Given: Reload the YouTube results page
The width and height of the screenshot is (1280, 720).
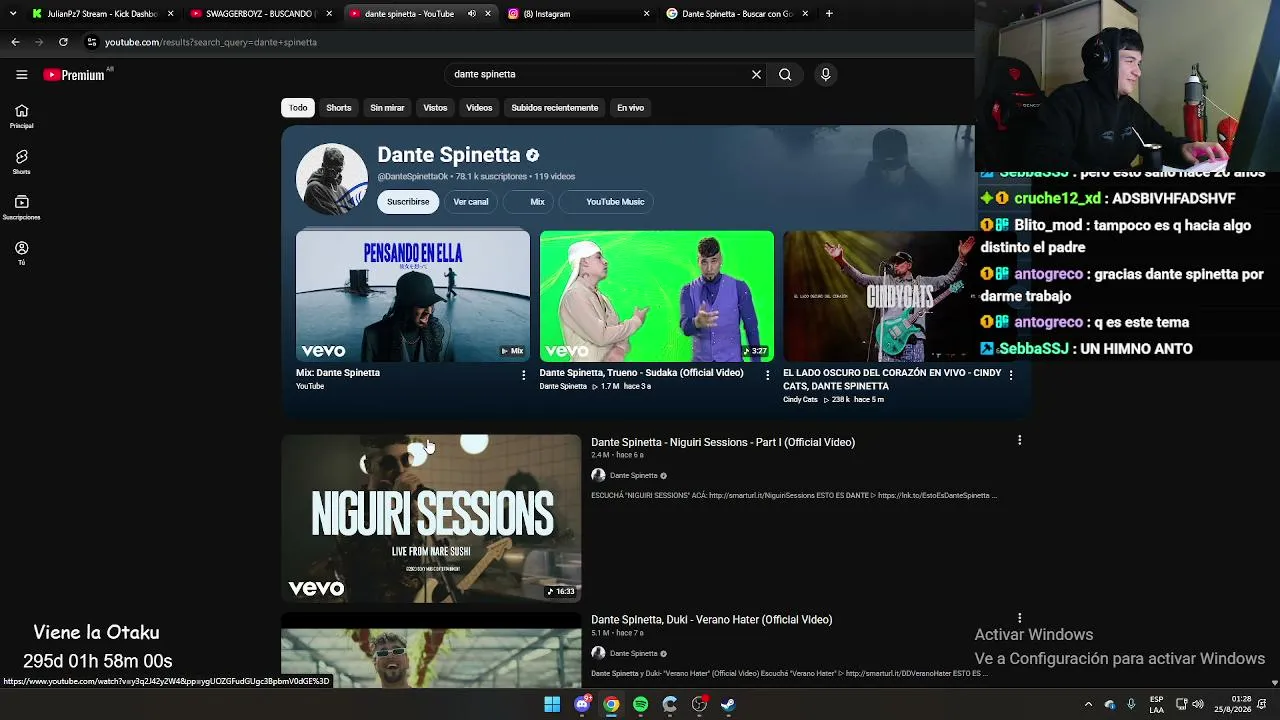Looking at the screenshot, I should [x=63, y=42].
